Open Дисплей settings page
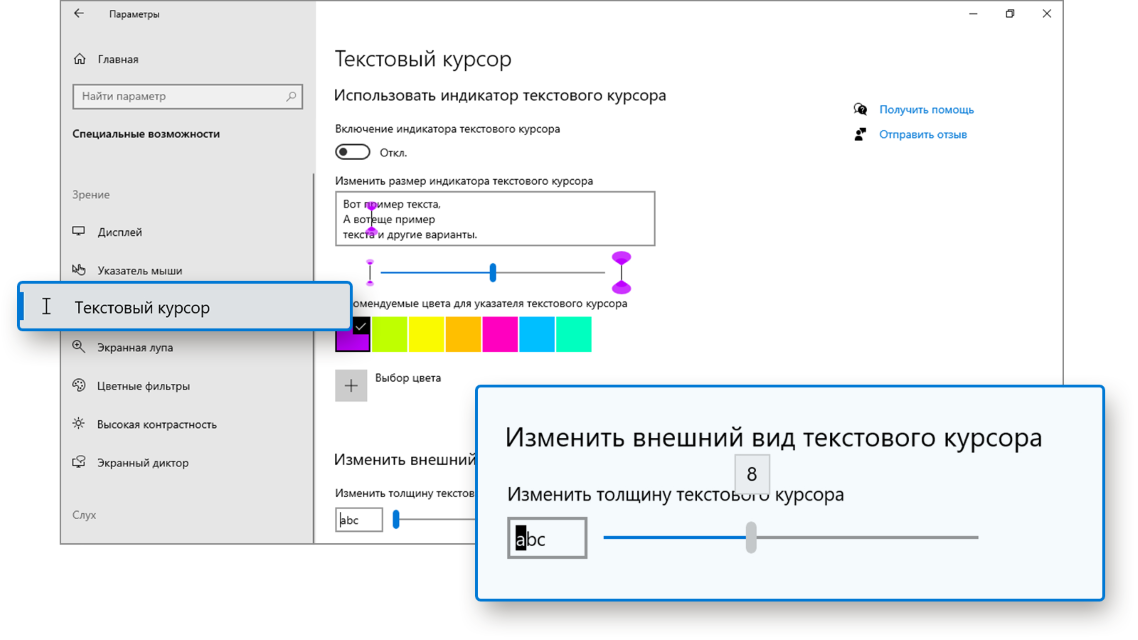Viewport: 1138px width, 640px height. (120, 232)
